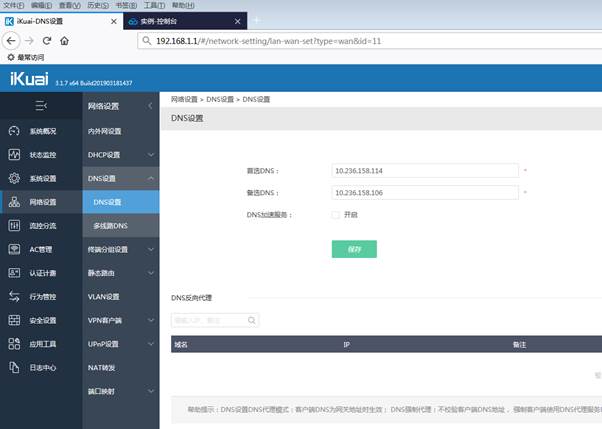The width and height of the screenshot is (602, 429).
Task: Switch to the 实例-控制台 browser tab
Action: point(185,20)
